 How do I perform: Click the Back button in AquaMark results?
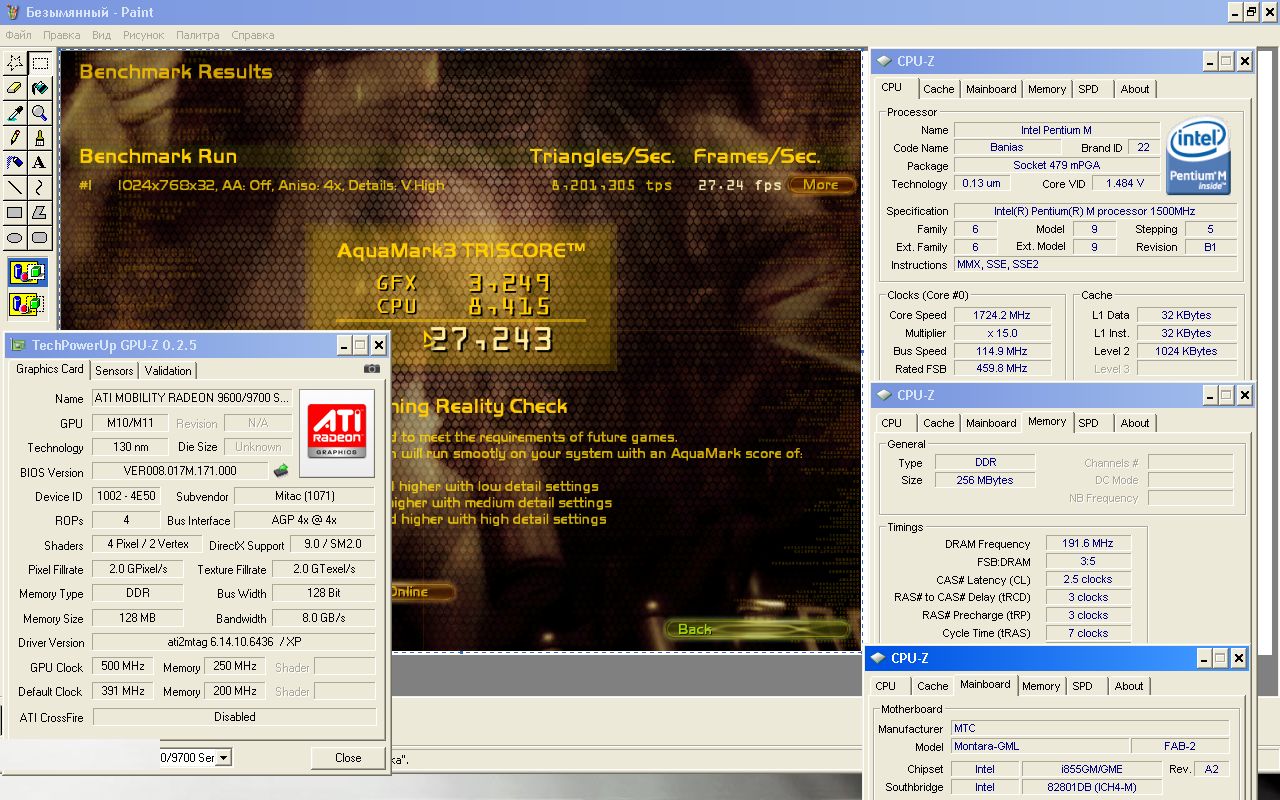coord(758,629)
